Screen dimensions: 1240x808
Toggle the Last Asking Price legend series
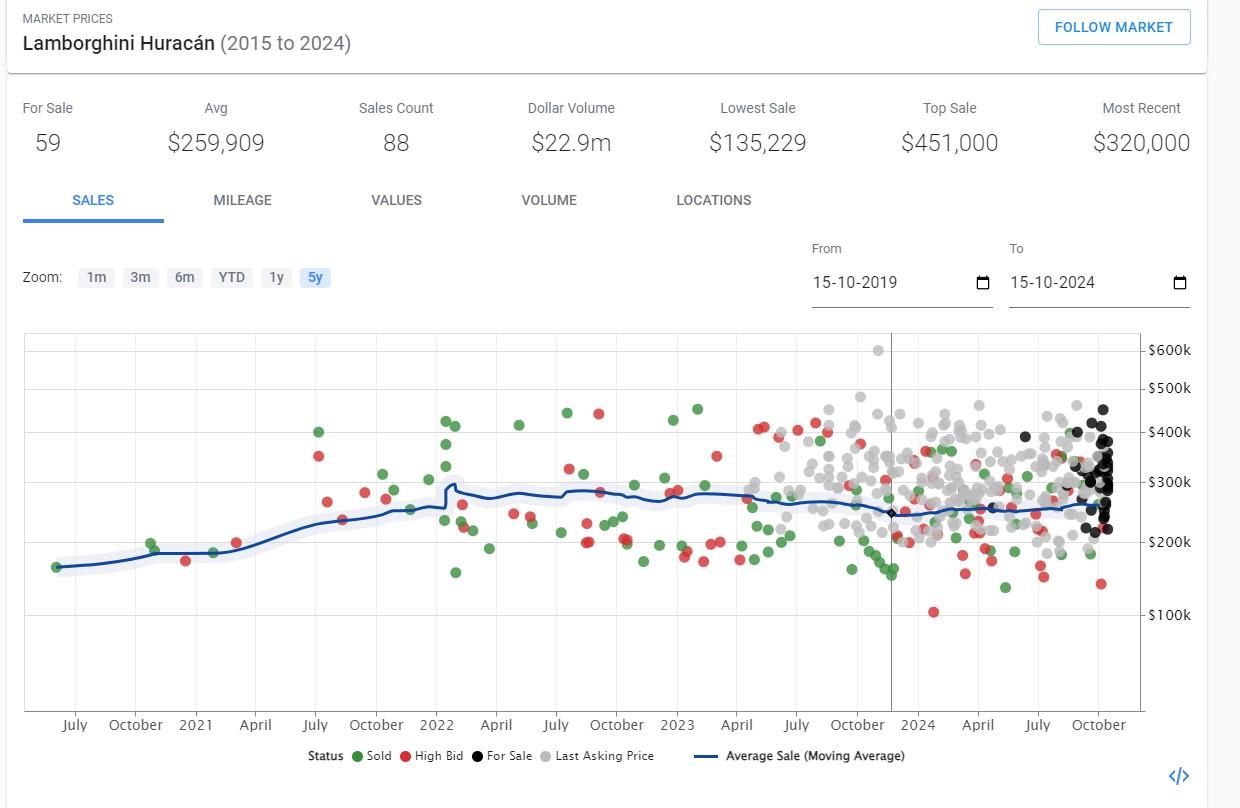coord(596,756)
